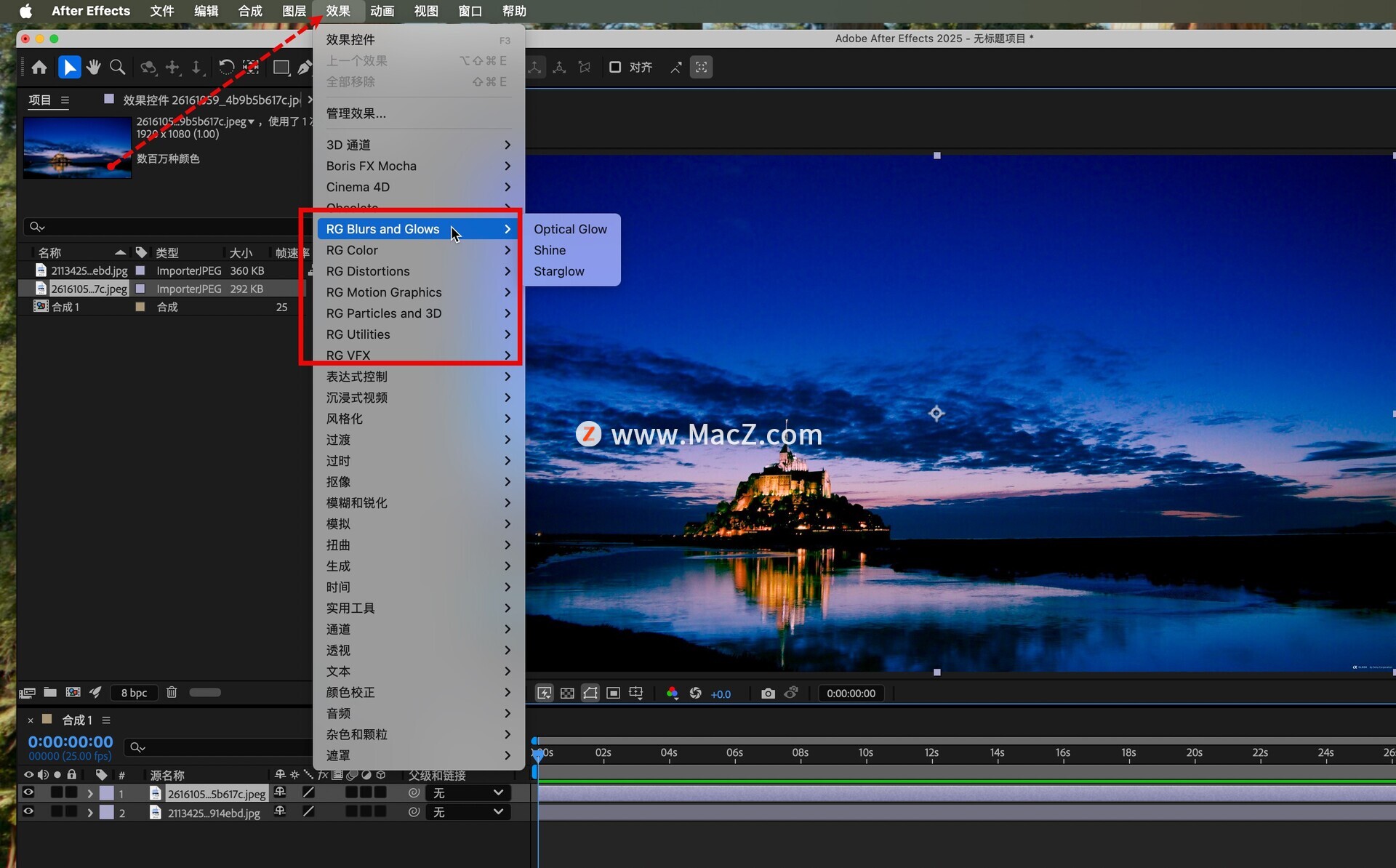The width and height of the screenshot is (1396, 868).
Task: Toggle mask and shape path visibility
Action: (x=590, y=694)
